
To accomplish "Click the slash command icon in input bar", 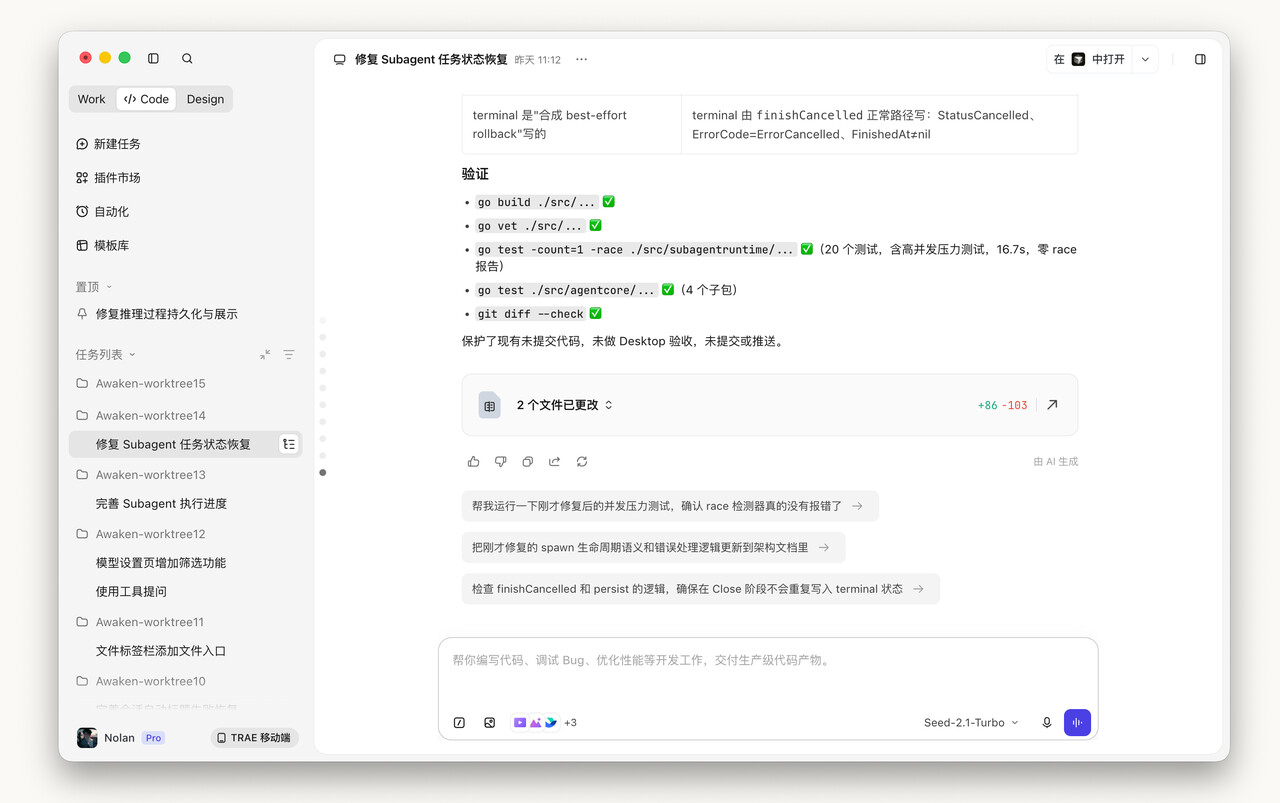I will [x=459, y=722].
